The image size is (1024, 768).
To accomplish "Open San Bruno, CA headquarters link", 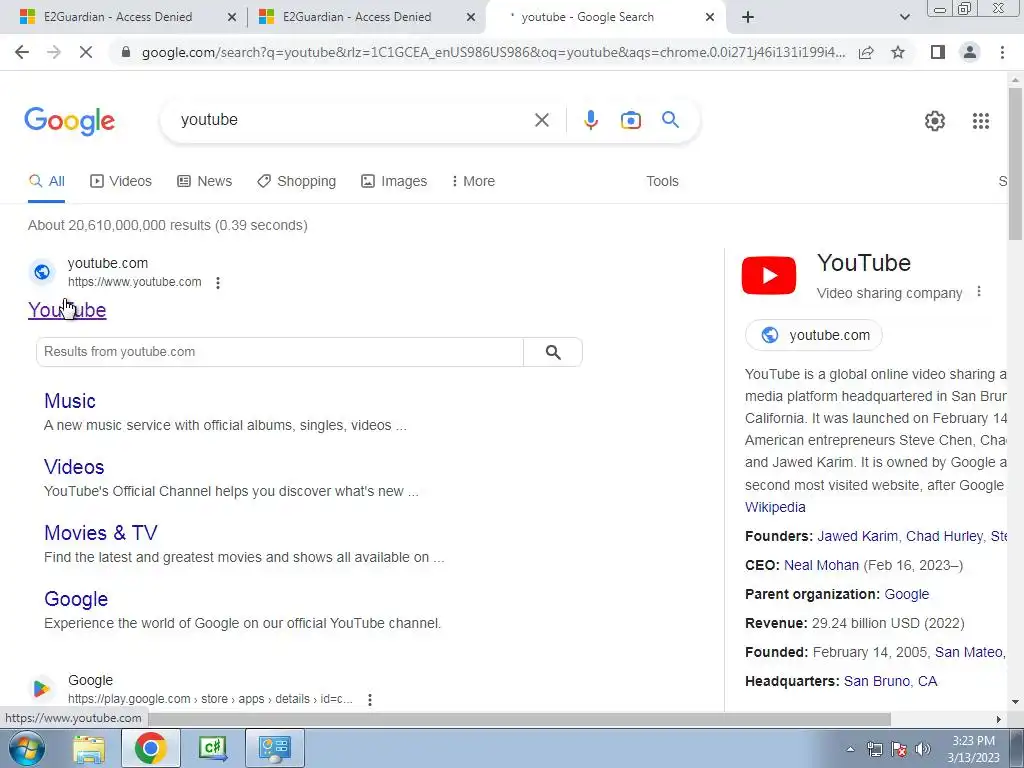I will click(890, 682).
